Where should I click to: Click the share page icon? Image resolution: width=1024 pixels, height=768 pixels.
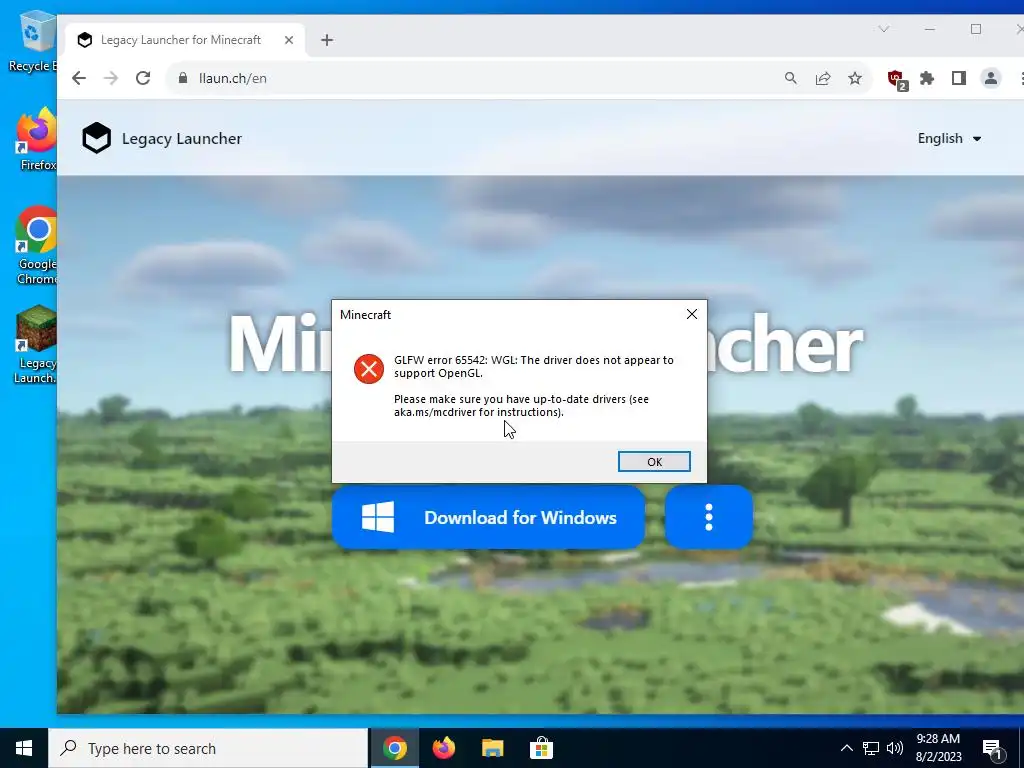823,78
